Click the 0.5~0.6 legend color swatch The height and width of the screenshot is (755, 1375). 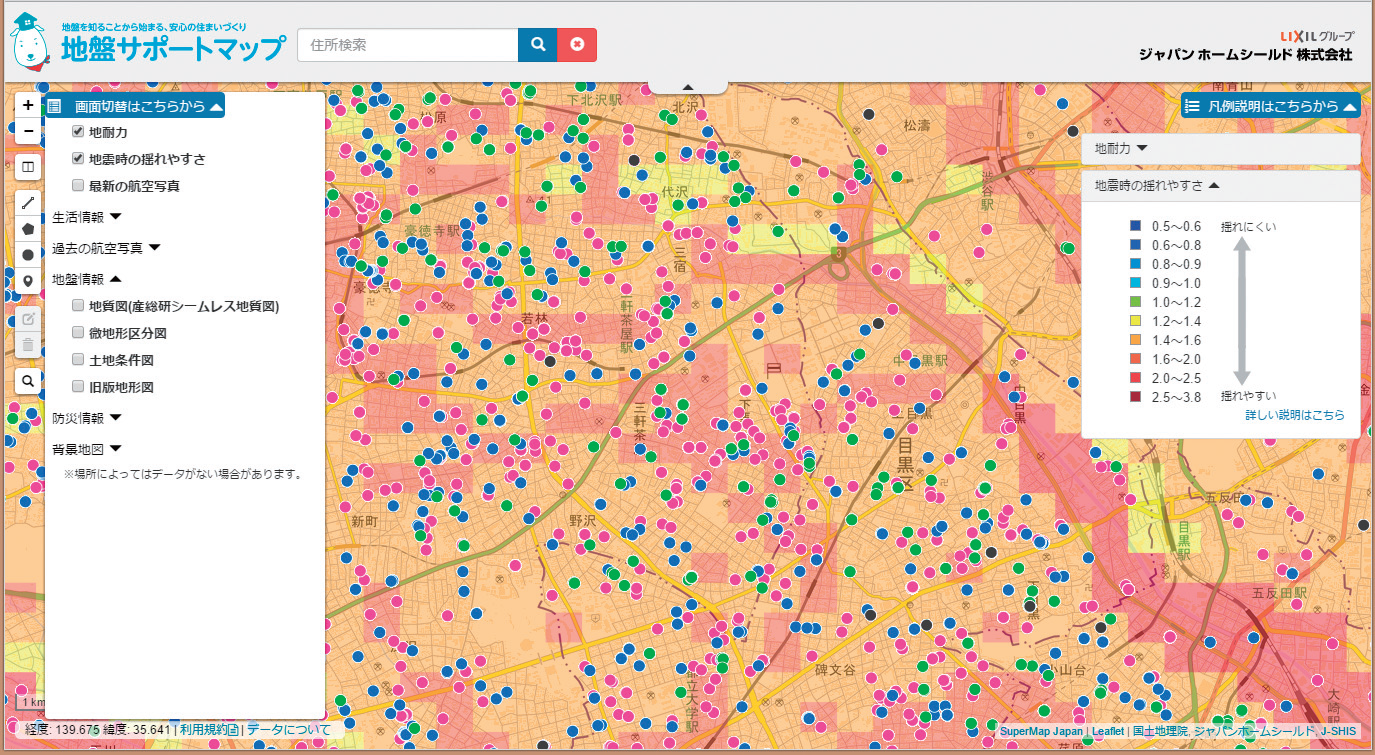tap(1135, 226)
